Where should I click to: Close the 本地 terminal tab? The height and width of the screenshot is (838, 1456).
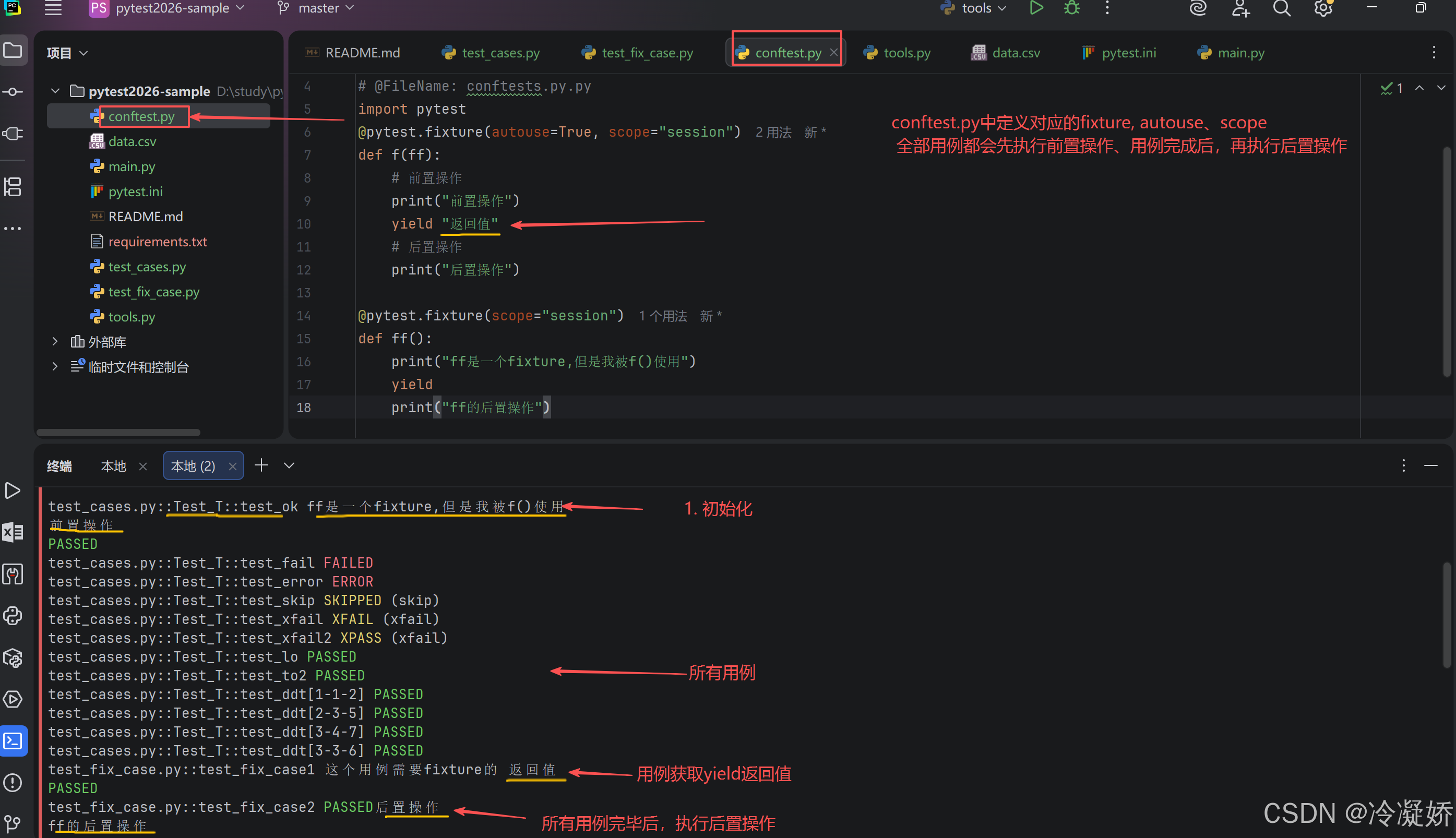pyautogui.click(x=142, y=466)
